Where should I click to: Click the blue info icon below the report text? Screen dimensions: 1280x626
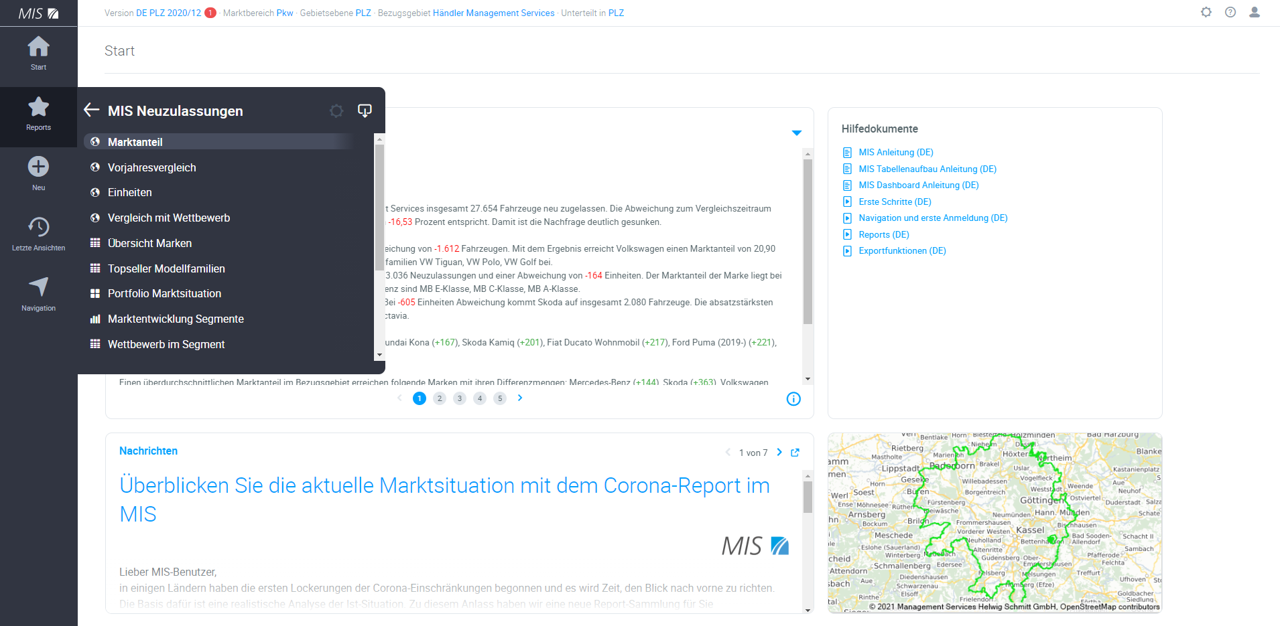tap(793, 399)
